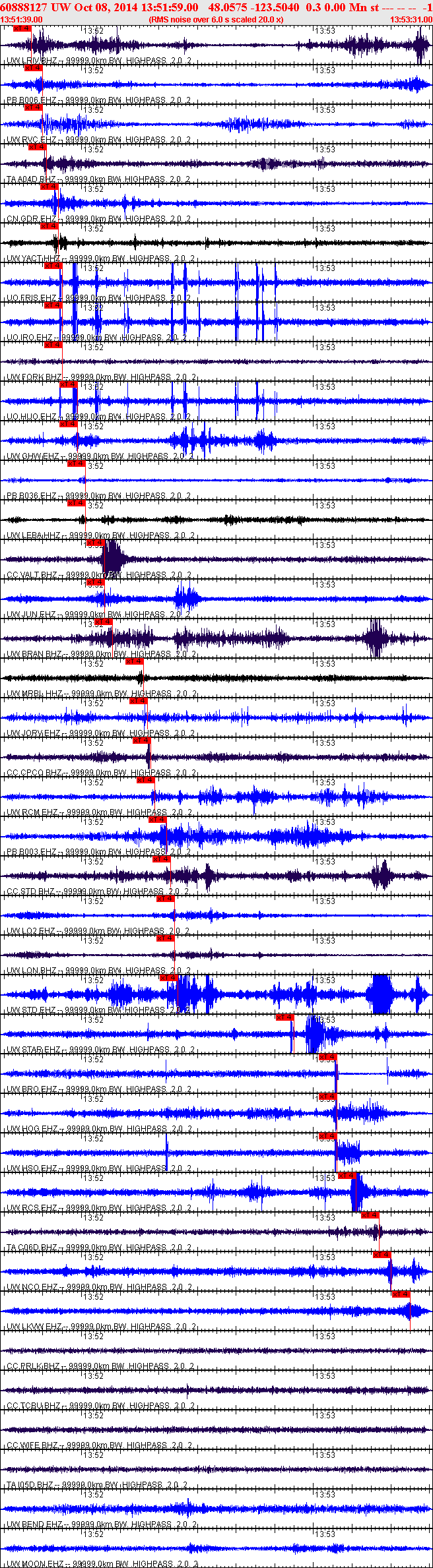Viewport: 433px width, 1568px height.
Task: Select the CC.TCBU.BHZ station label
Action: (x=34, y=1406)
